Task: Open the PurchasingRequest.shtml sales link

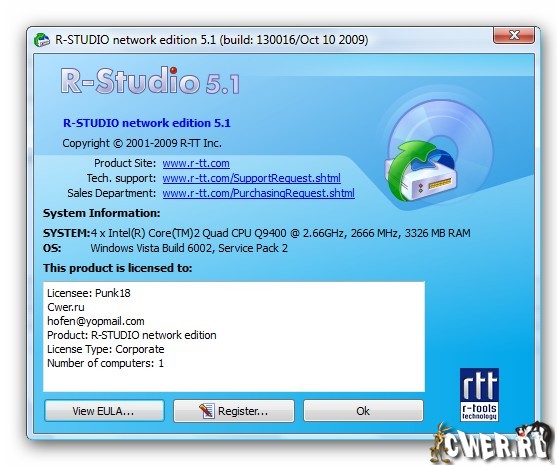Action: [x=259, y=193]
